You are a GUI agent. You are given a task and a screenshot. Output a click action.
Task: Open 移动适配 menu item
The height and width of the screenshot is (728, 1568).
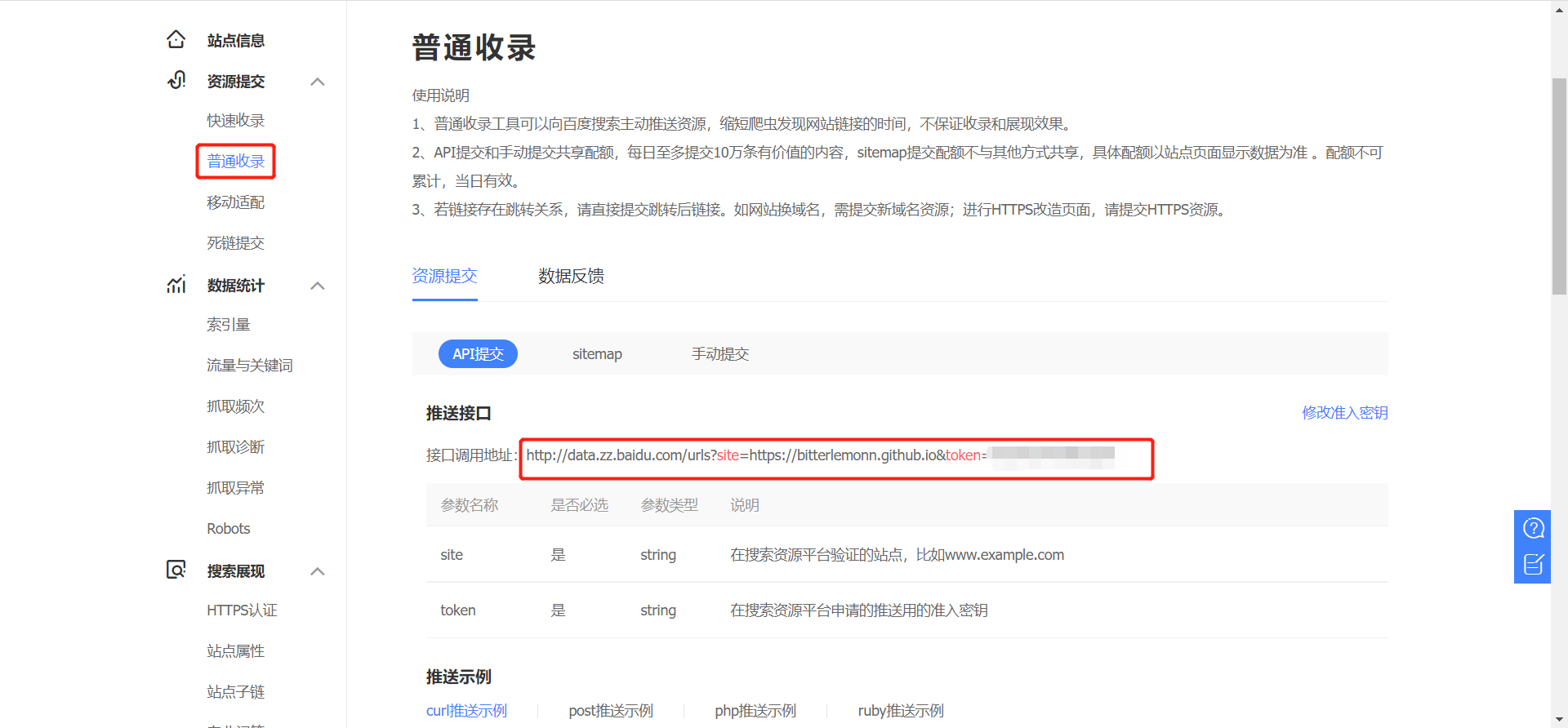pos(235,202)
